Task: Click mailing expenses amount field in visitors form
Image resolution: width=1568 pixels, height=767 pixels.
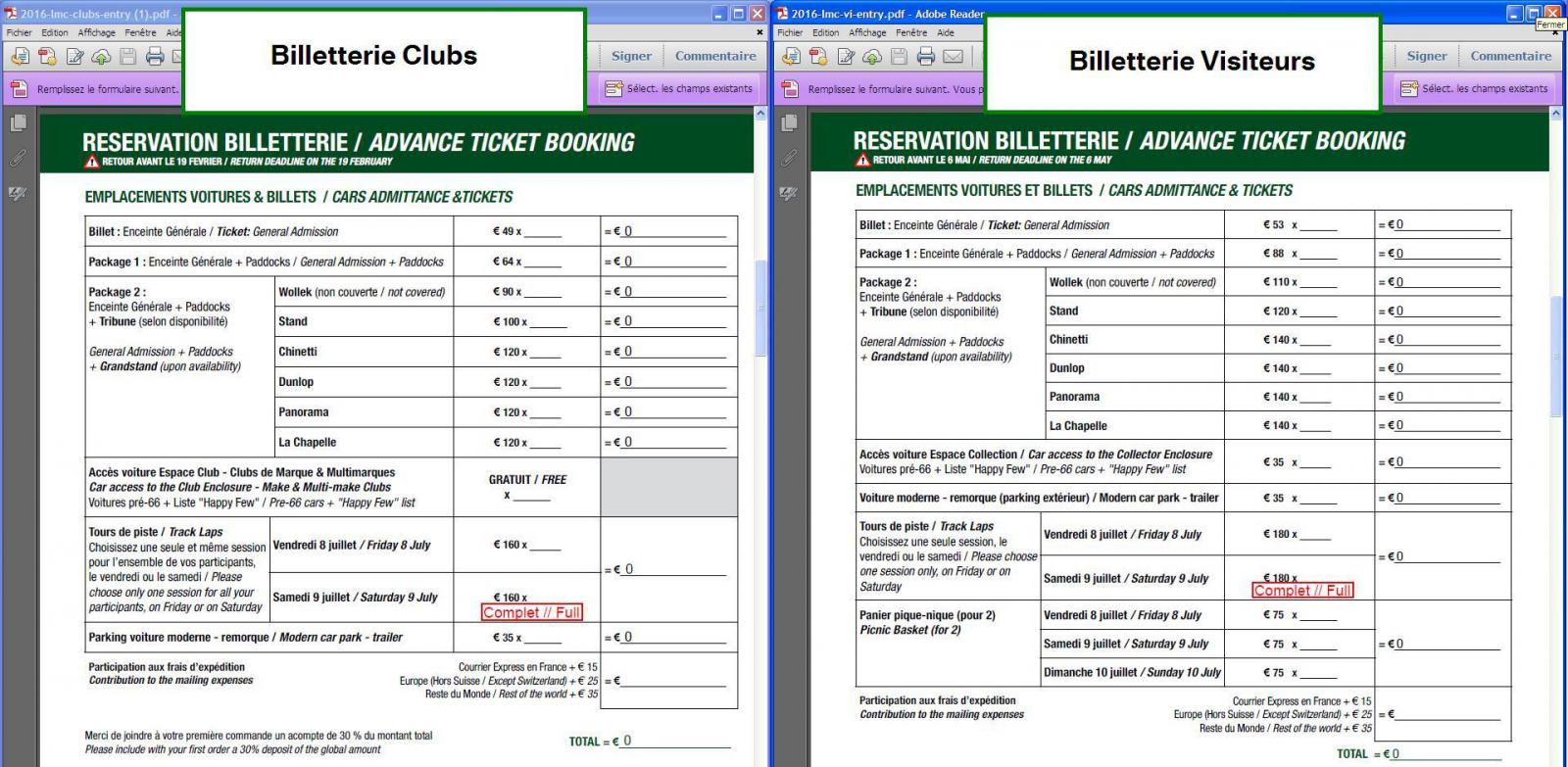Action: coord(1448,714)
